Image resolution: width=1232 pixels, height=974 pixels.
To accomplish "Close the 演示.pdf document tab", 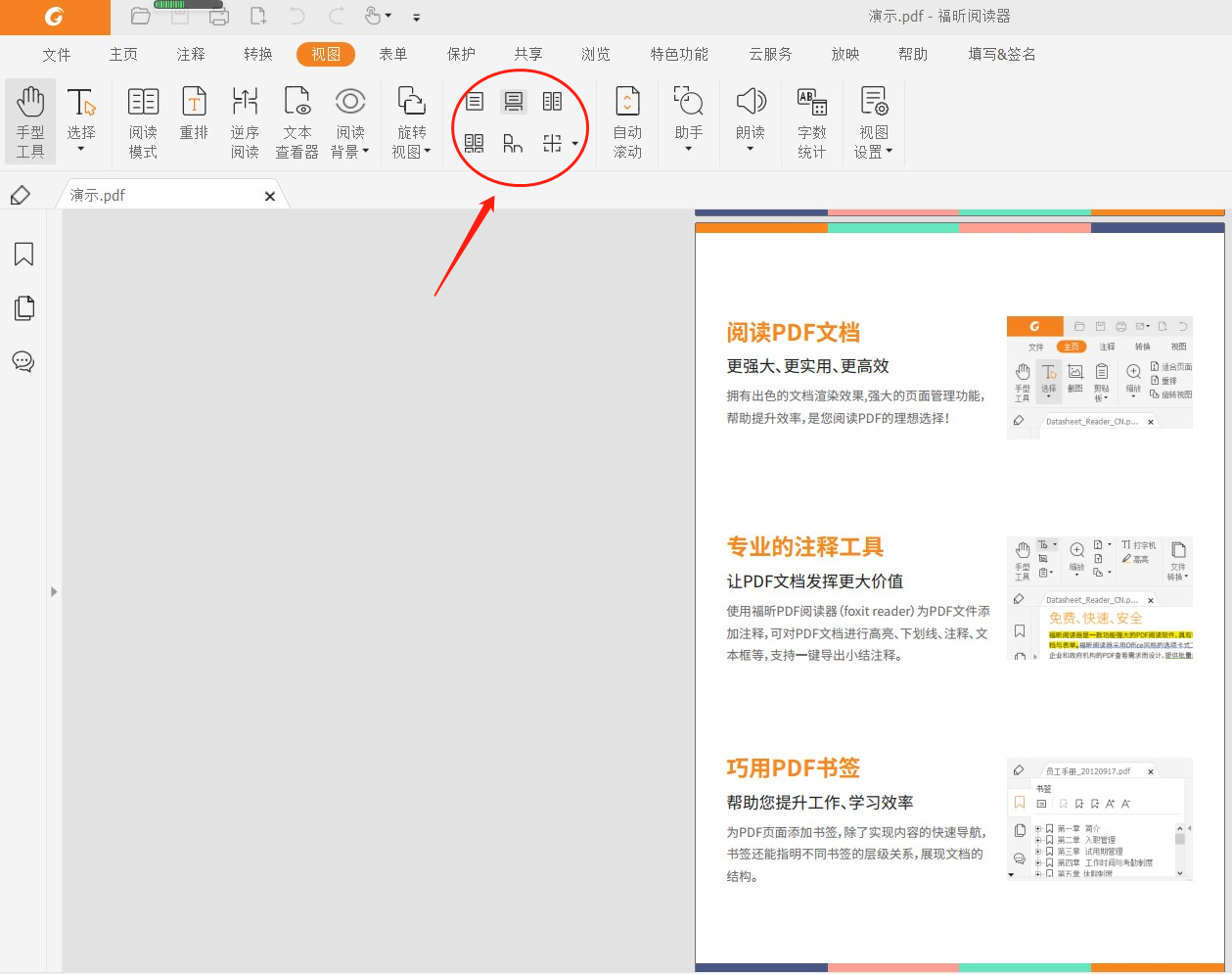I will pyautogui.click(x=269, y=196).
